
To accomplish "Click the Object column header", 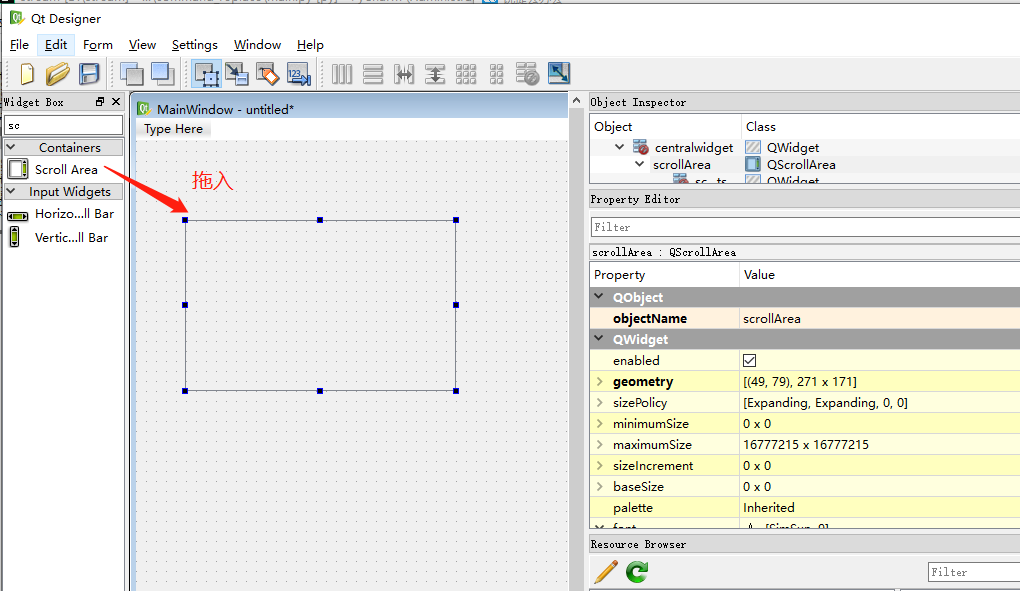I will tap(665, 126).
